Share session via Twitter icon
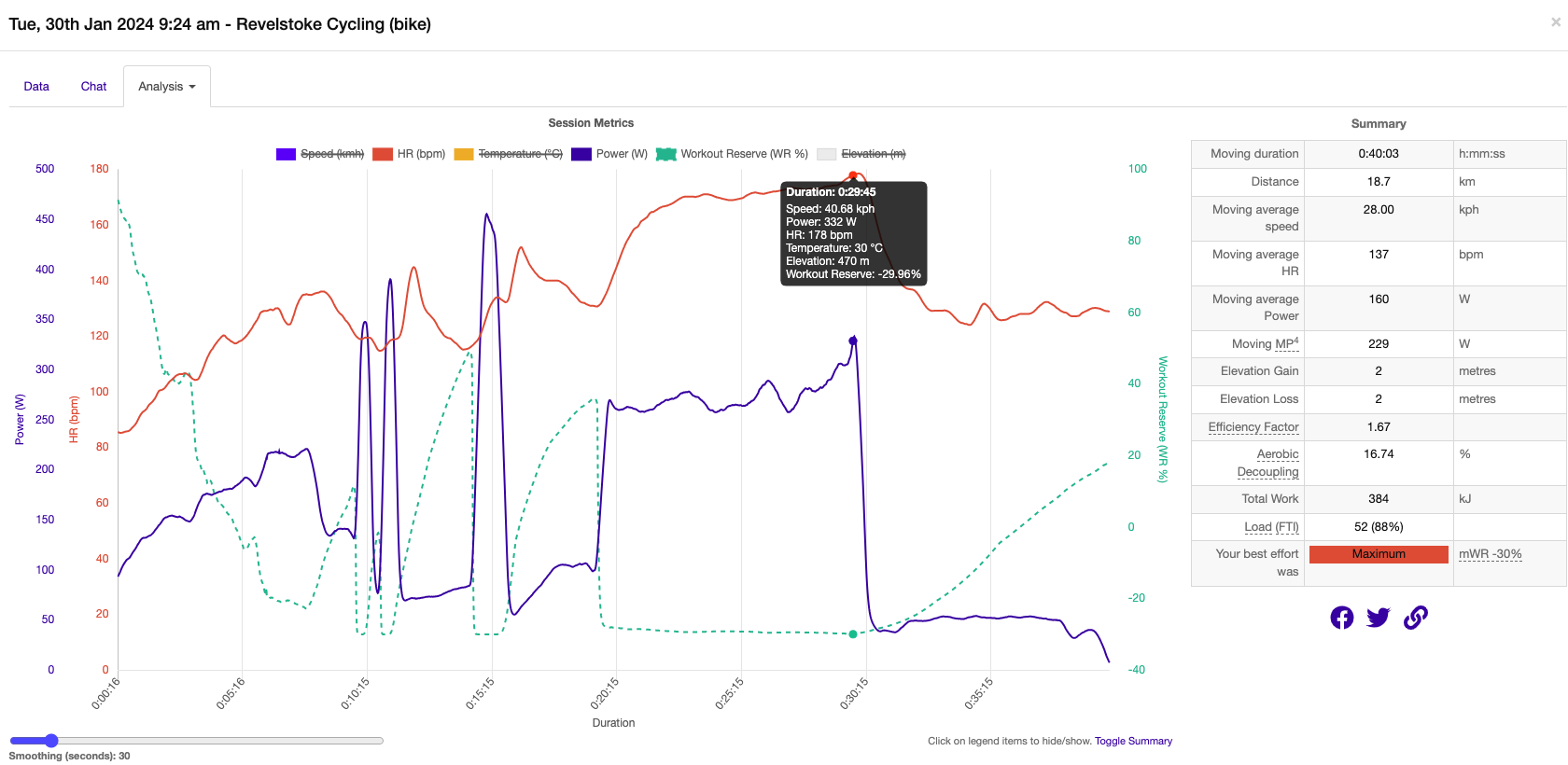This screenshot has height=765, width=1568. pos(1379,618)
